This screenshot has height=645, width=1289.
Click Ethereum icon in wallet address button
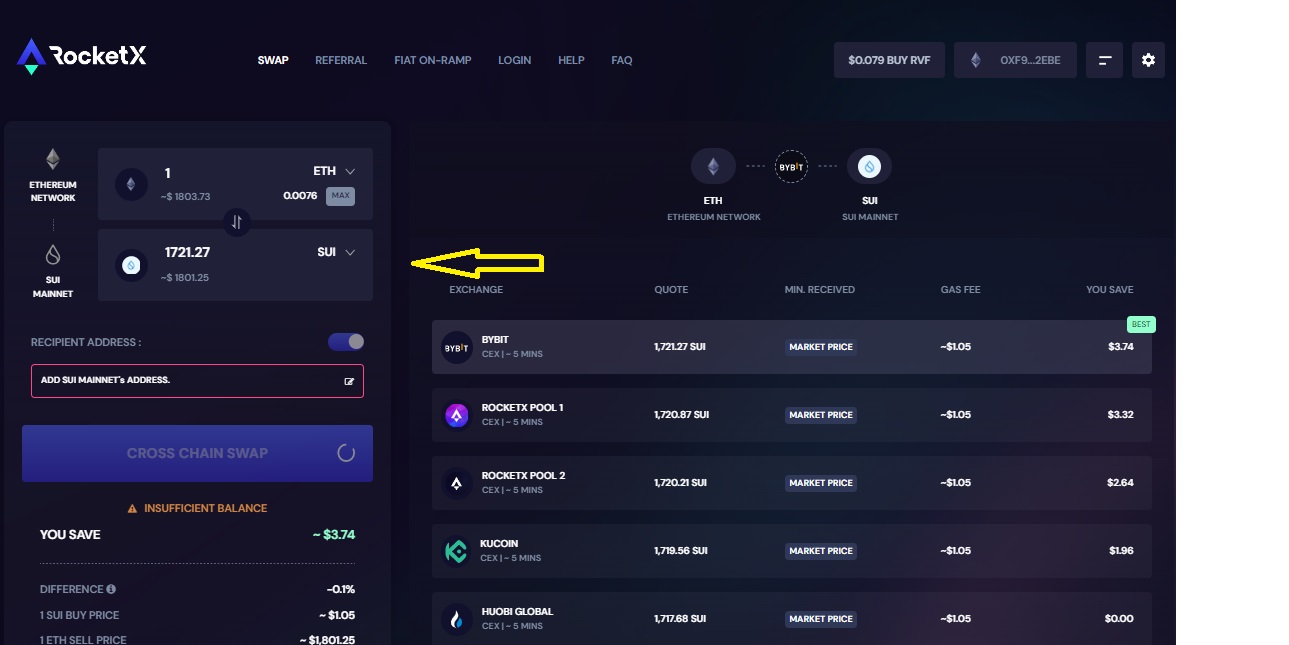(x=976, y=60)
